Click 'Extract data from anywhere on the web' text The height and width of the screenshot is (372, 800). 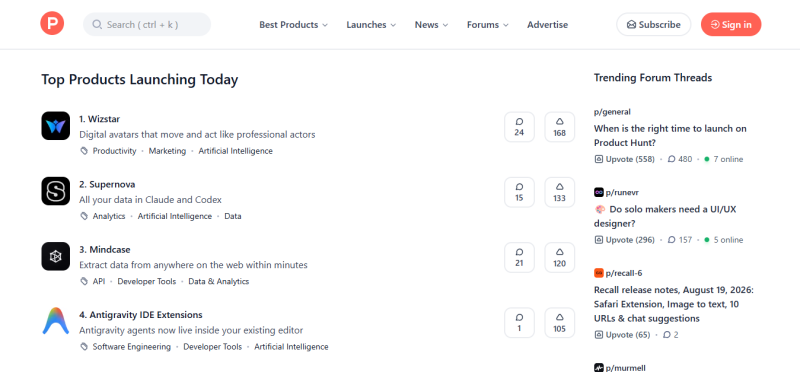(x=193, y=265)
